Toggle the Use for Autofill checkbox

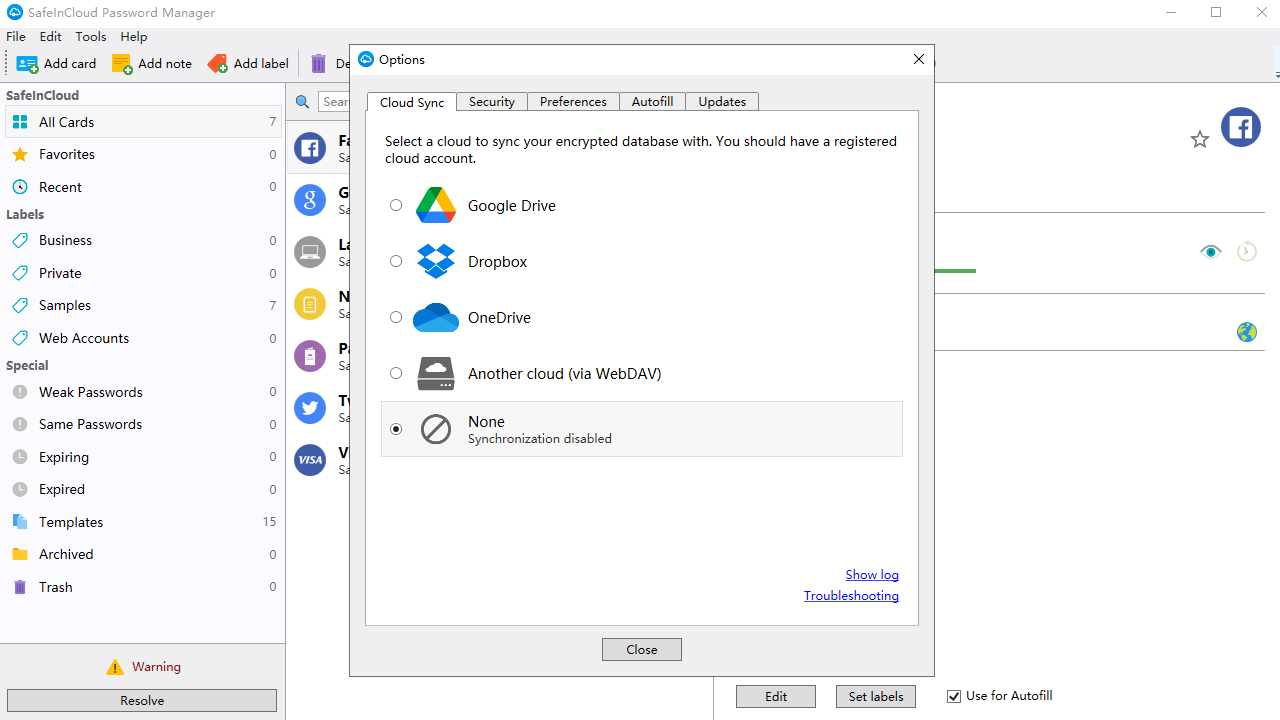pyautogui.click(x=953, y=695)
